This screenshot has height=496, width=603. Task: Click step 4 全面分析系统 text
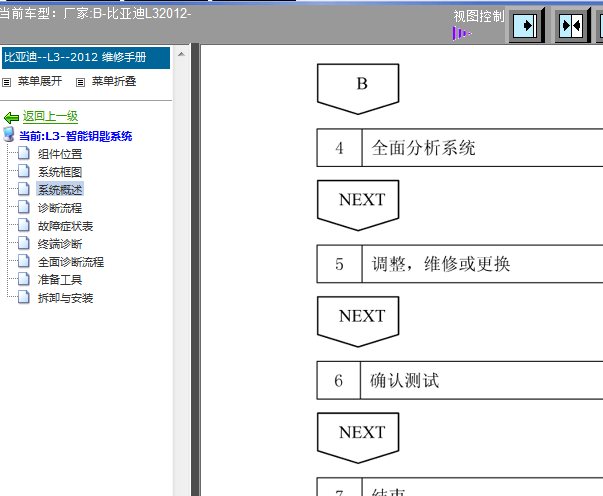point(423,148)
